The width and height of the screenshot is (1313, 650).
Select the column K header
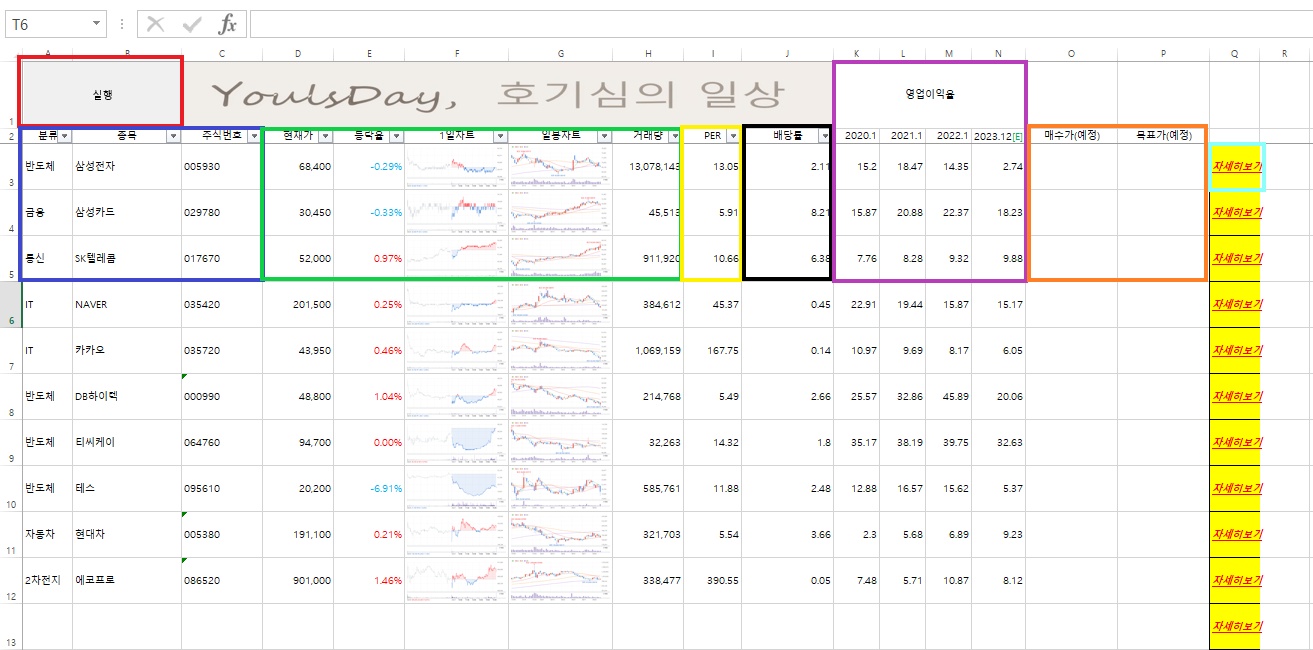coord(856,54)
